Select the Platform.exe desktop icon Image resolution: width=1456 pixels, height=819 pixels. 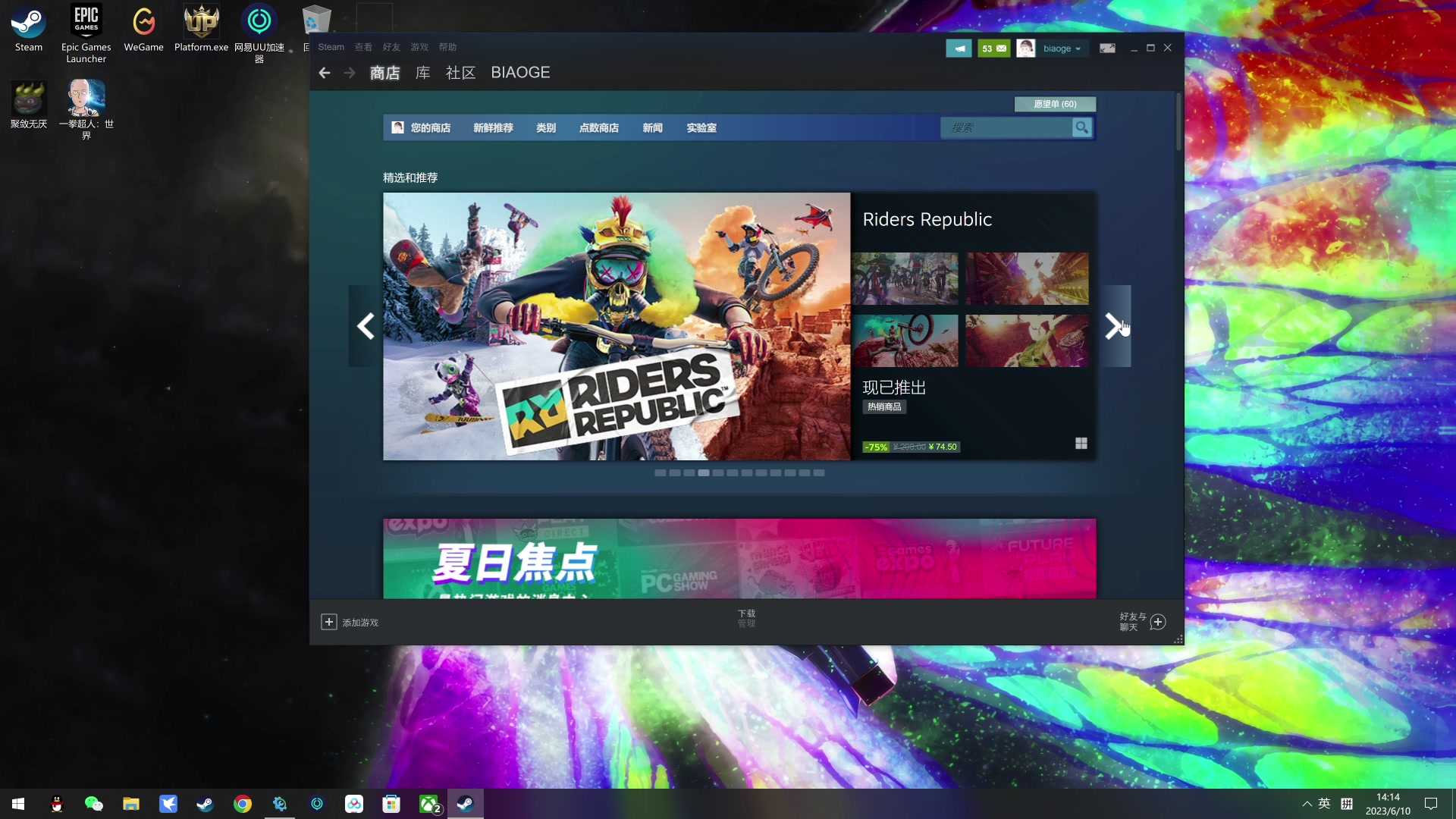coord(201,29)
